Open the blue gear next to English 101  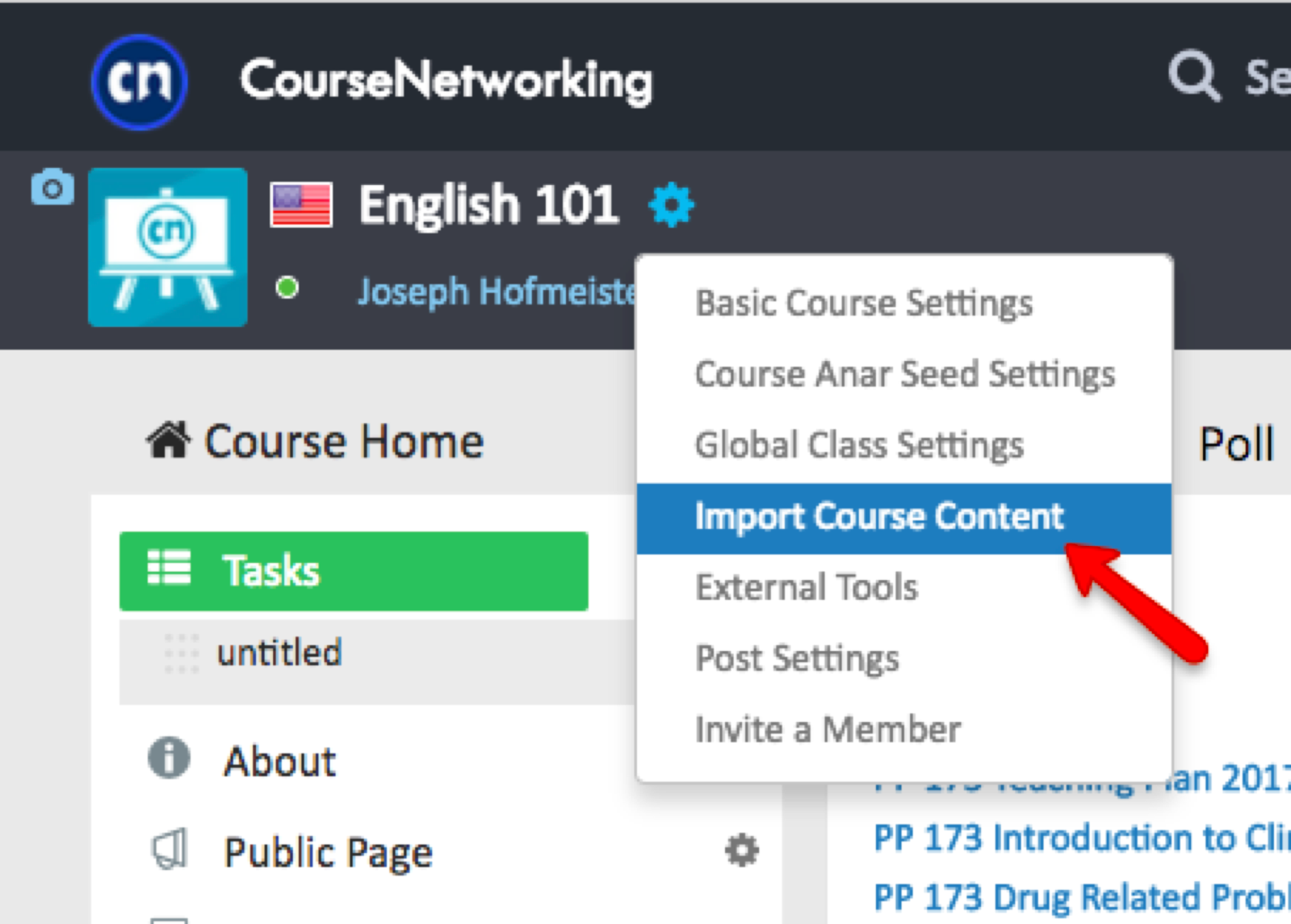tap(670, 205)
